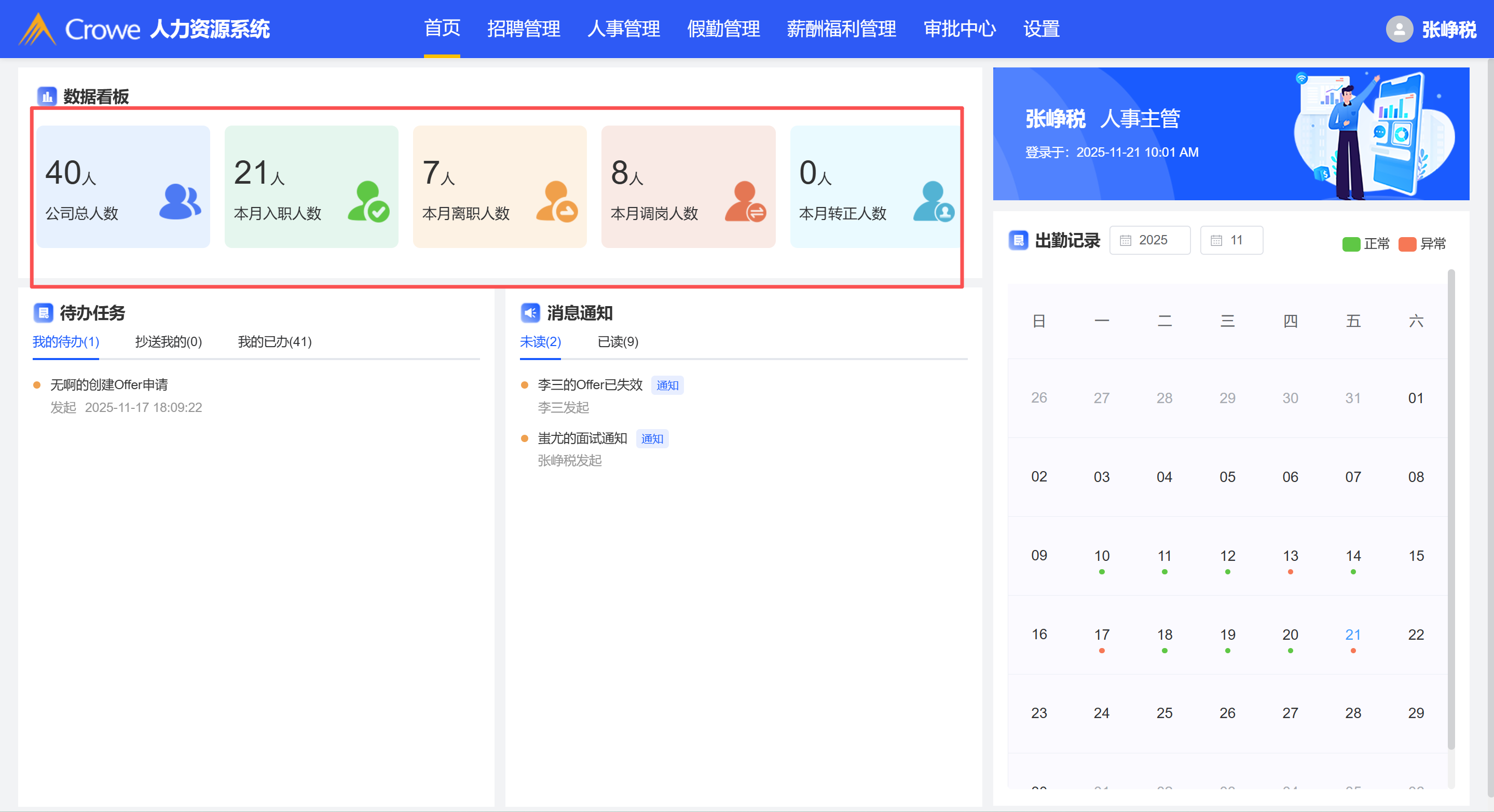
Task: Open the 无啊的创建Offer申请 task
Action: pyautogui.click(x=109, y=384)
